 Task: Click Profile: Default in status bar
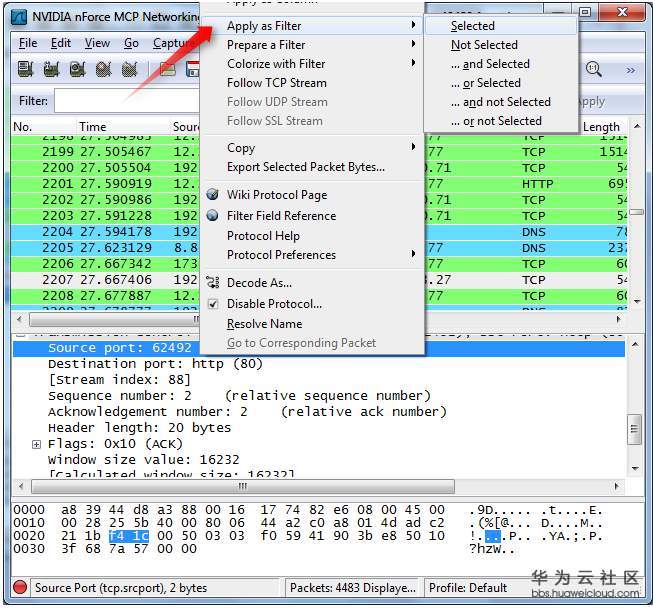[468, 588]
